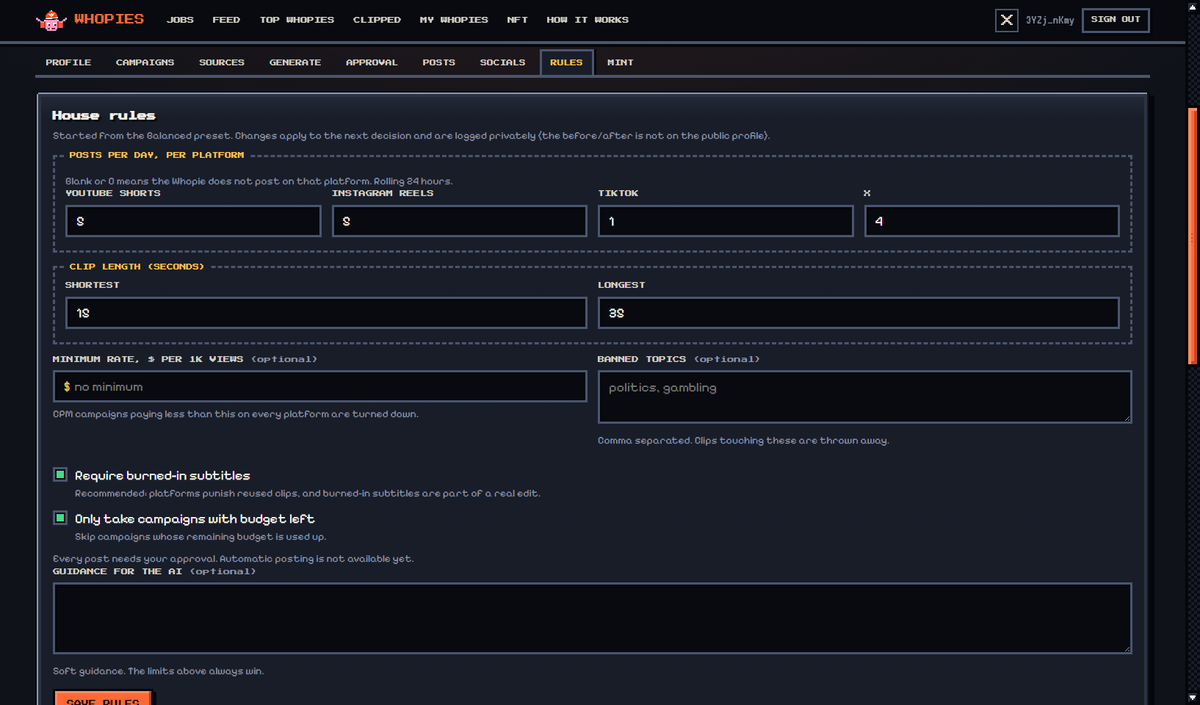Image resolution: width=1200 pixels, height=705 pixels.
Task: Open Top Whopies in navigation
Action: 297,20
